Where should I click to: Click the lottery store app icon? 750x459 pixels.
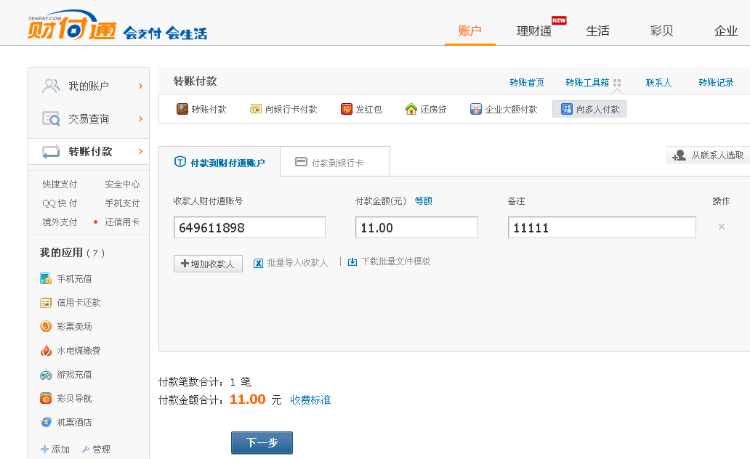[46, 326]
